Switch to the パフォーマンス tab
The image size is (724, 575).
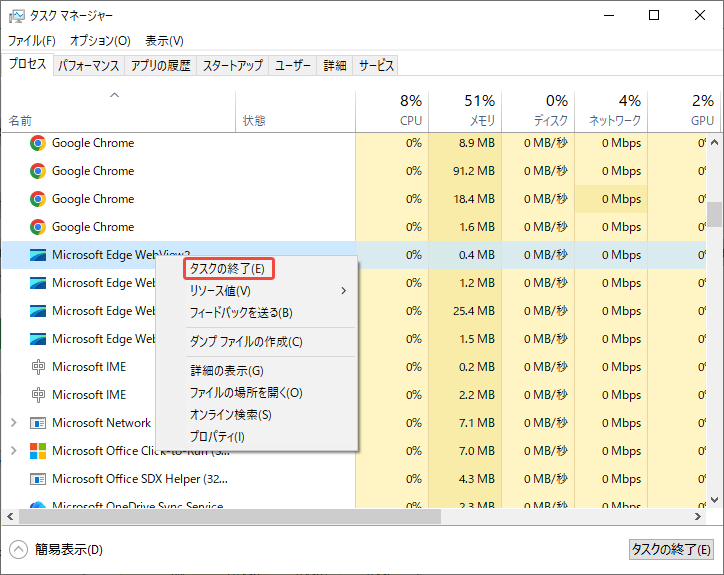(89, 66)
